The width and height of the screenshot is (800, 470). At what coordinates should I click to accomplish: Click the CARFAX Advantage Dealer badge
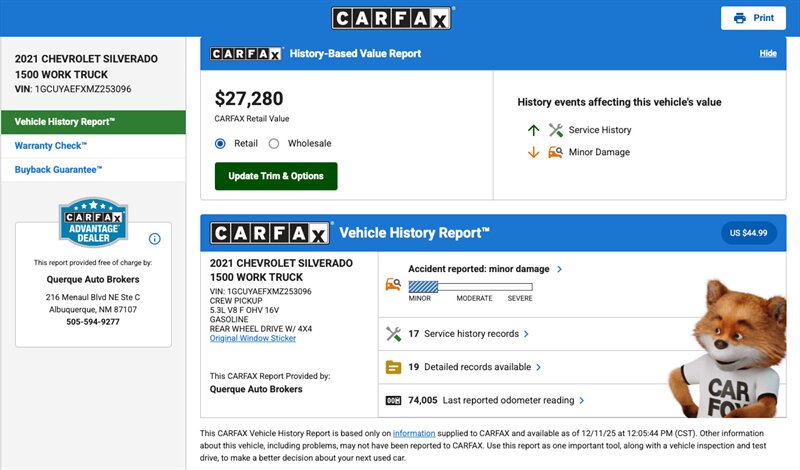coord(93,224)
